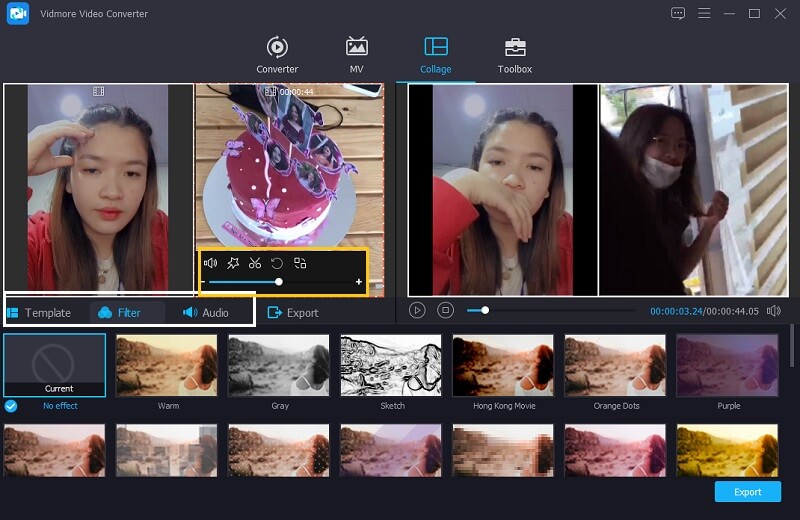
Task: Toggle the preview volume speaker icon
Action: 773,311
